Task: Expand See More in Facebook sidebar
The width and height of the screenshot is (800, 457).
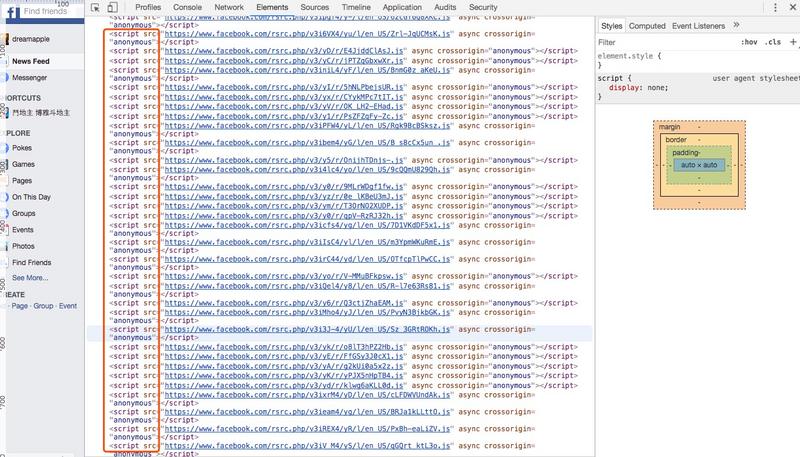Action: click(x=30, y=278)
